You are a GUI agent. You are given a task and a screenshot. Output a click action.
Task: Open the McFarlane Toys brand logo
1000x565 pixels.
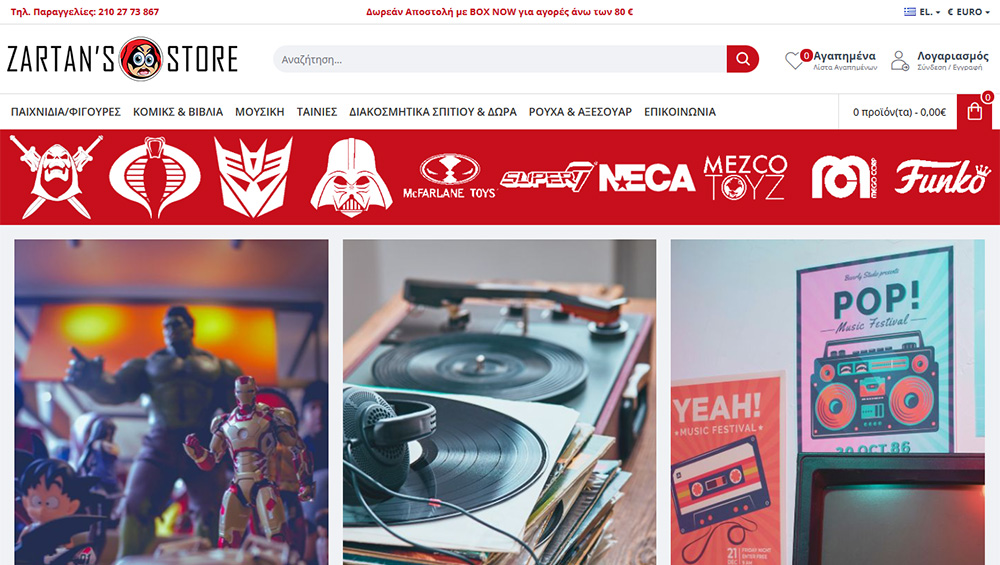(450, 177)
